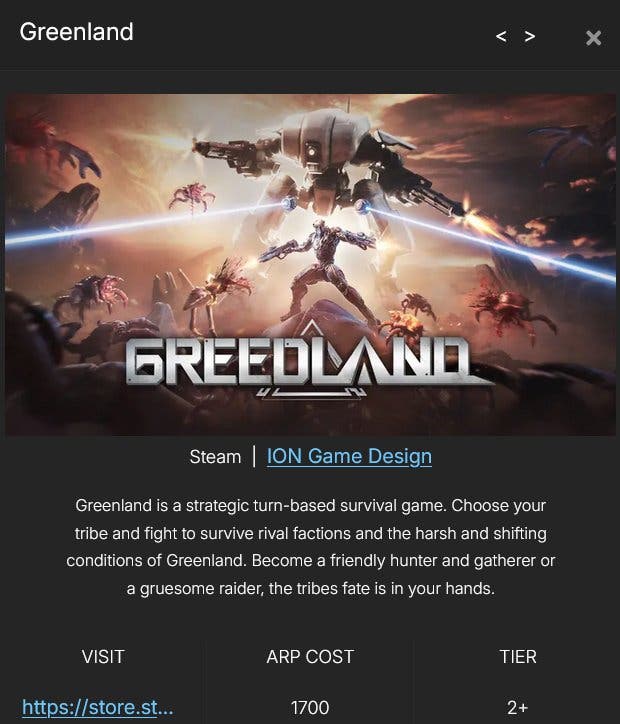Select the Greenland panel title
Viewport: 620px width, 724px height.
pyautogui.click(x=77, y=32)
